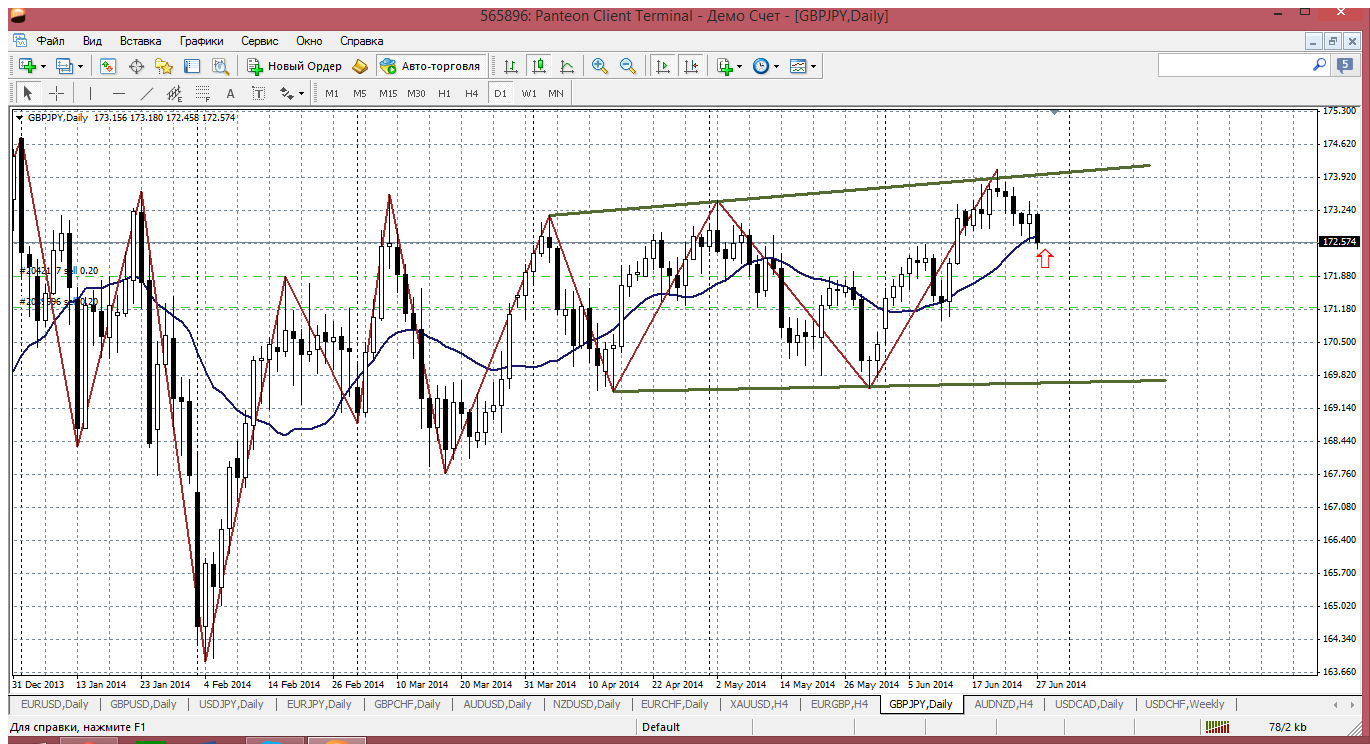1370x744 pixels.
Task: Open the Navigator panel with the folder-star icon
Action: tap(164, 66)
